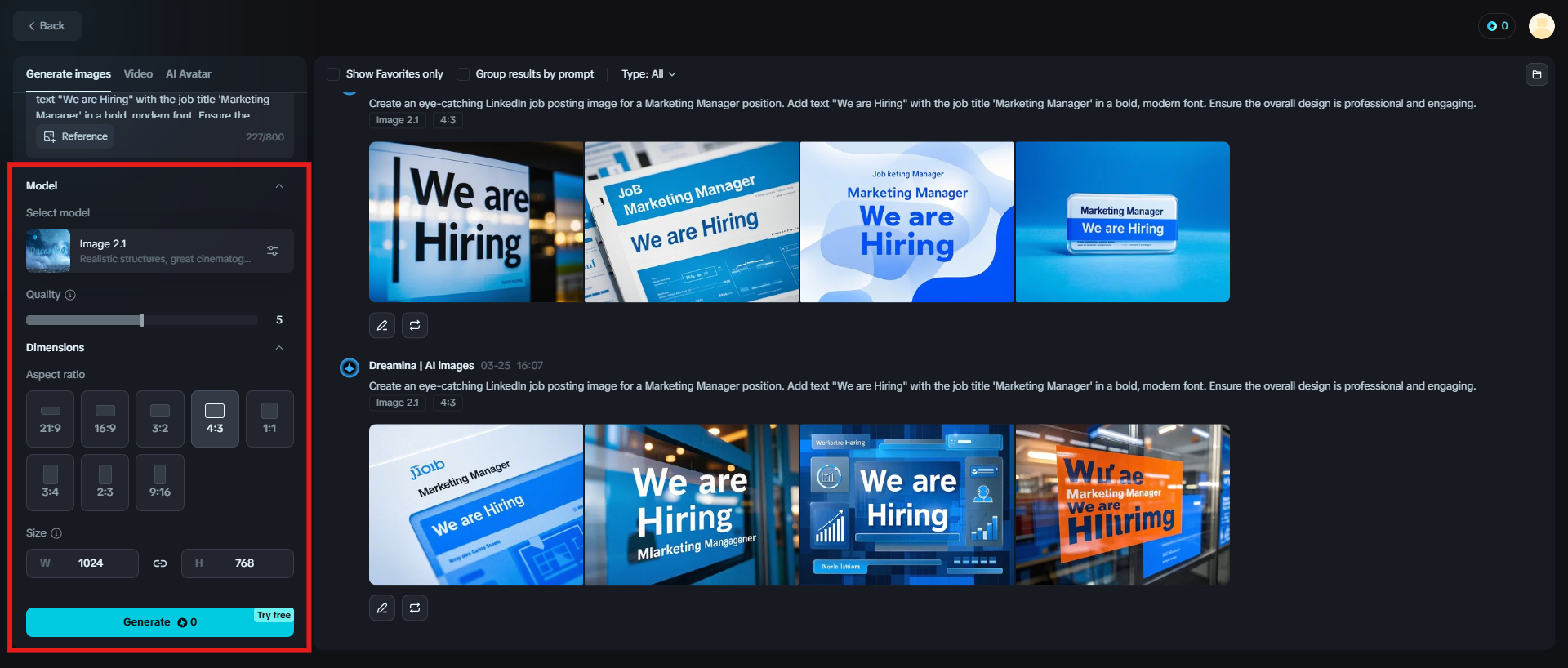
Task: Regenerate the first result set
Action: [415, 325]
